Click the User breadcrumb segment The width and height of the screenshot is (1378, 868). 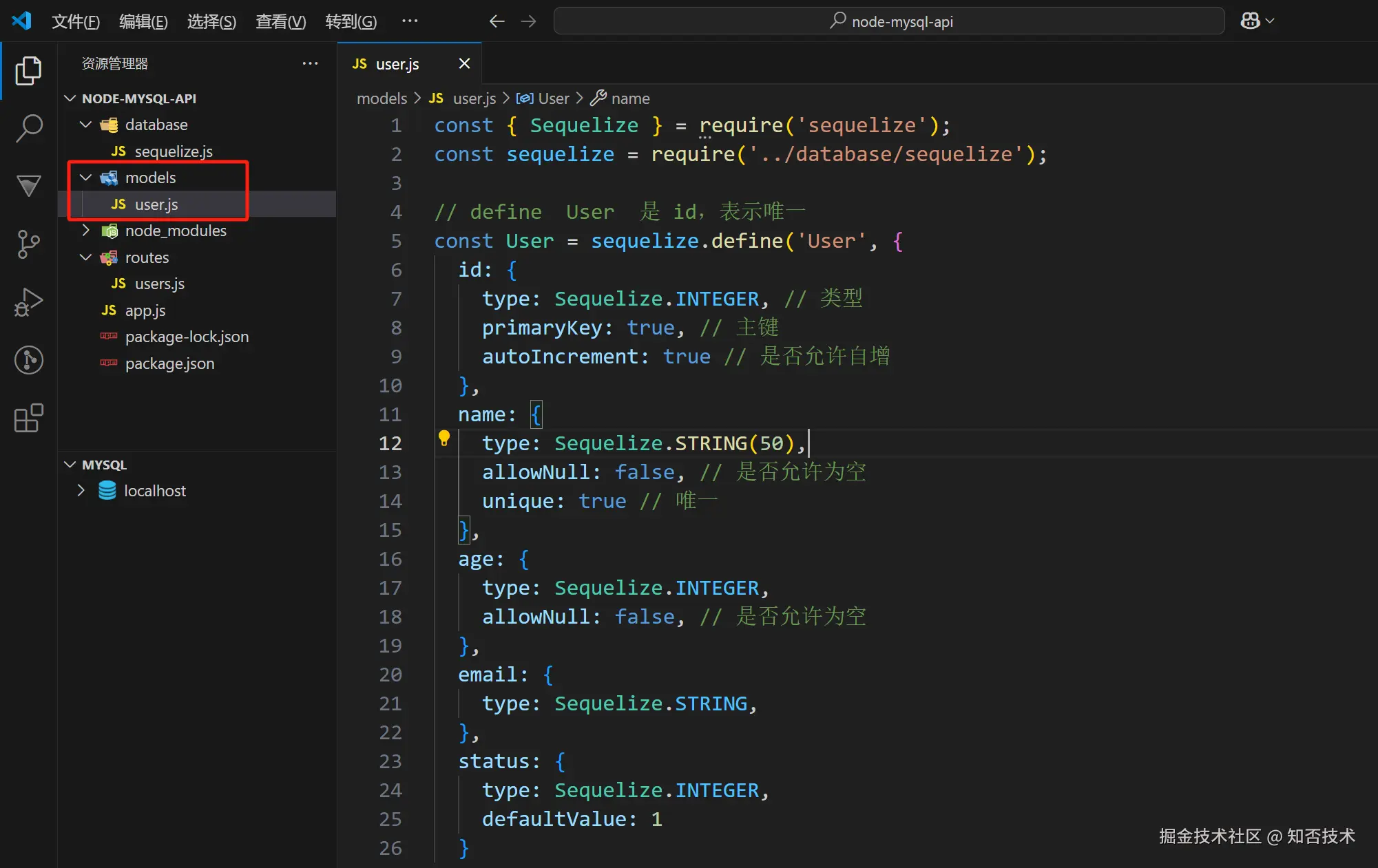[x=553, y=98]
